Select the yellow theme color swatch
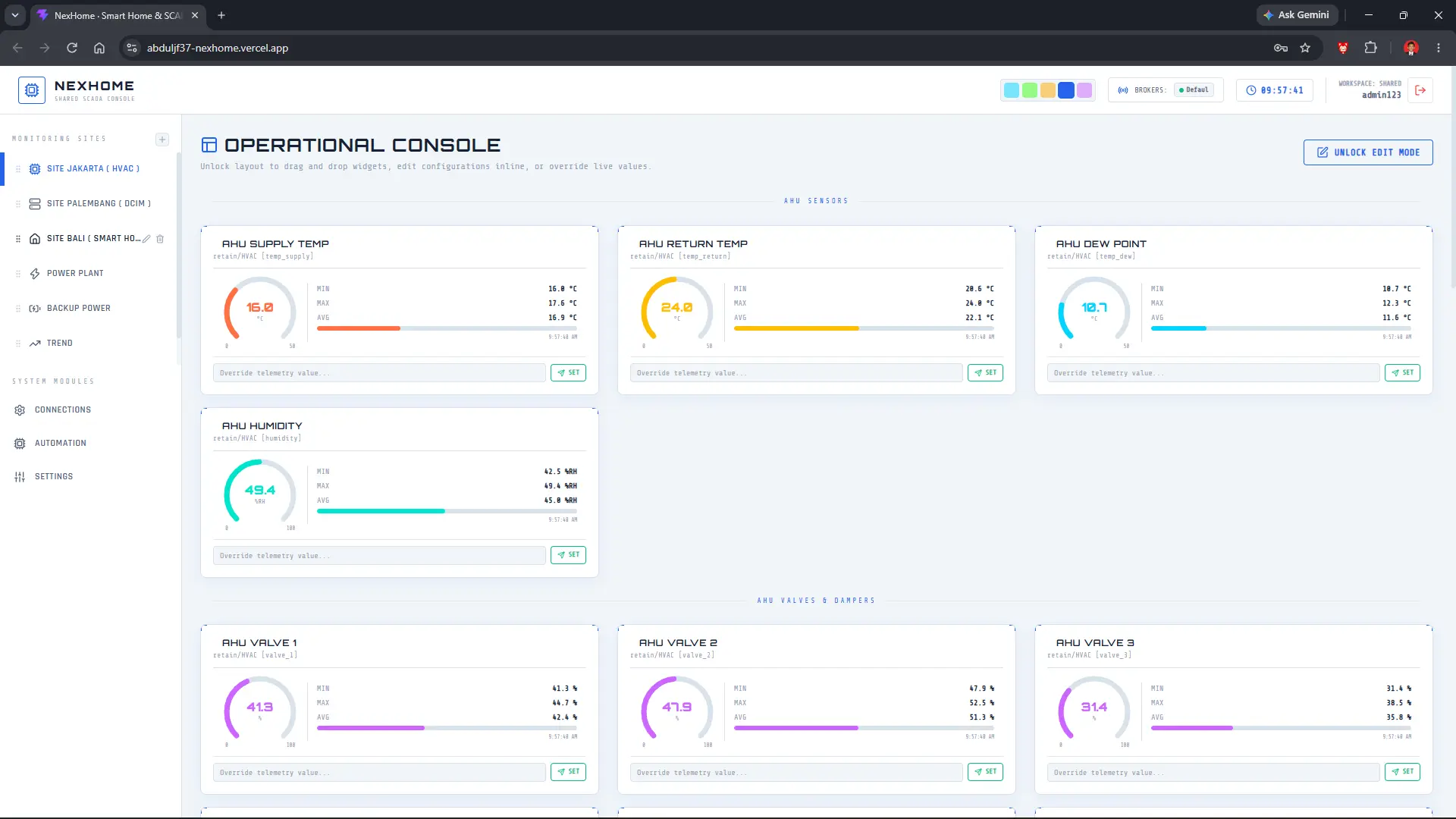1456x819 pixels. coord(1048,90)
